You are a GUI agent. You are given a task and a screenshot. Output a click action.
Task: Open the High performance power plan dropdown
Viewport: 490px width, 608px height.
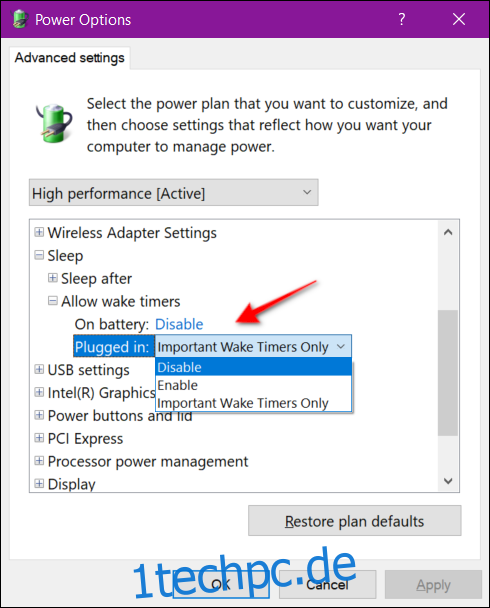[174, 193]
